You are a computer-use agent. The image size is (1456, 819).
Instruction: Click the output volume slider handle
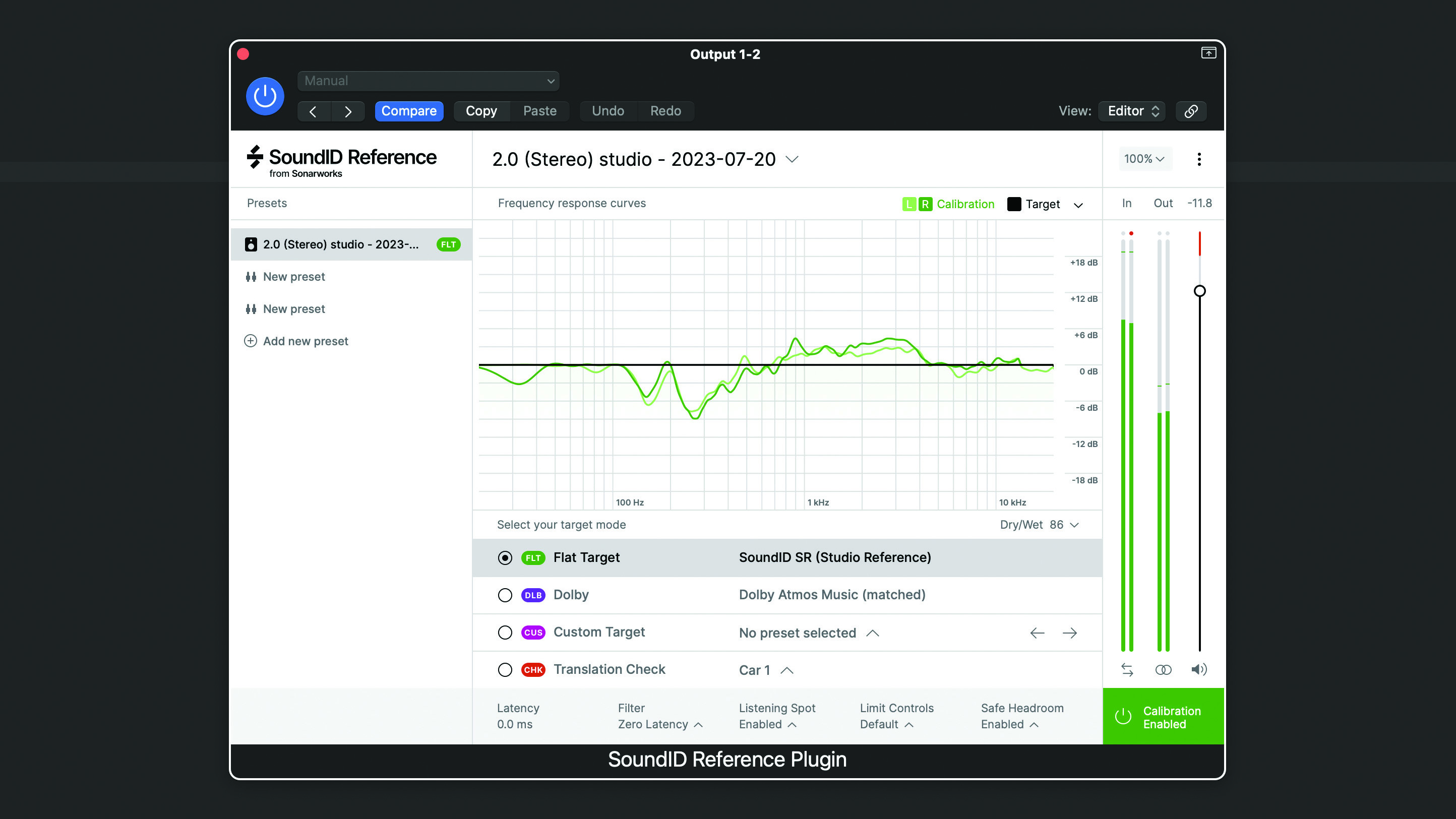[x=1199, y=291]
